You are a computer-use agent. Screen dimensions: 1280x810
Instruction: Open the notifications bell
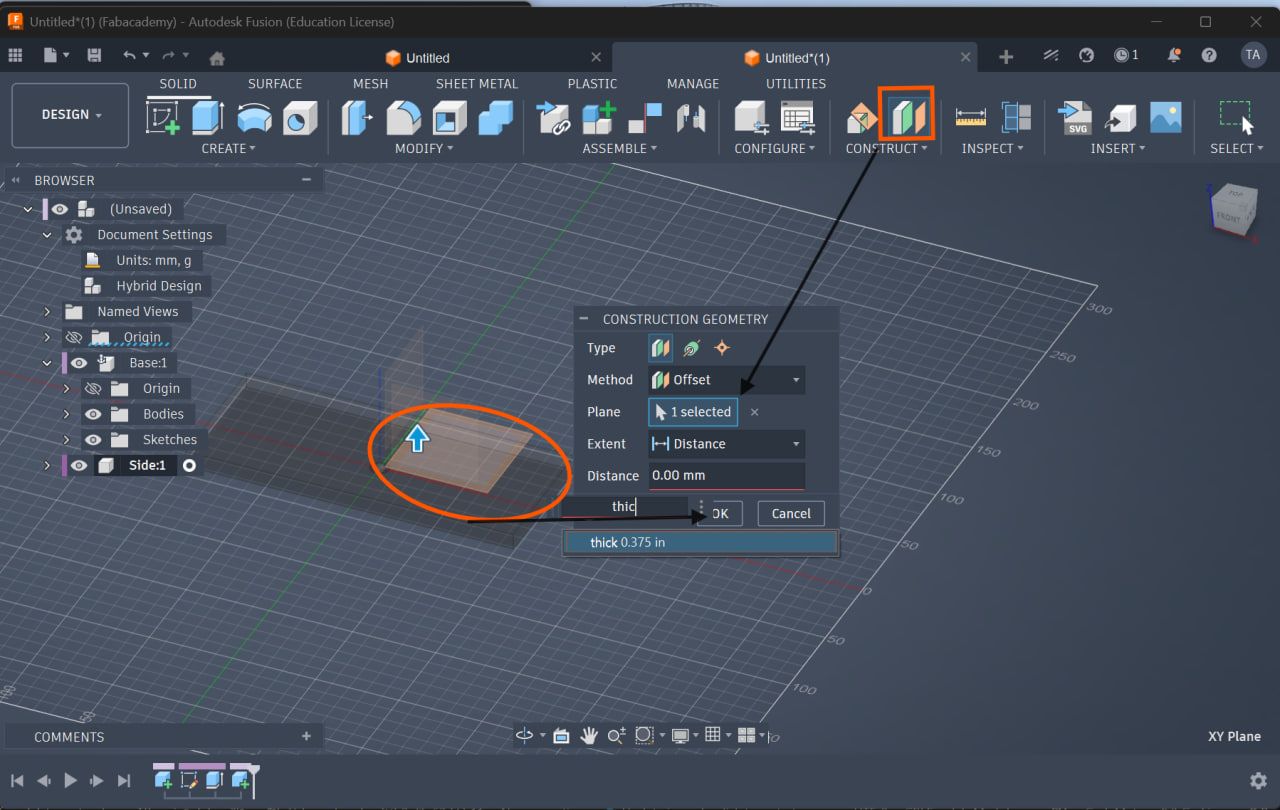tap(1174, 56)
